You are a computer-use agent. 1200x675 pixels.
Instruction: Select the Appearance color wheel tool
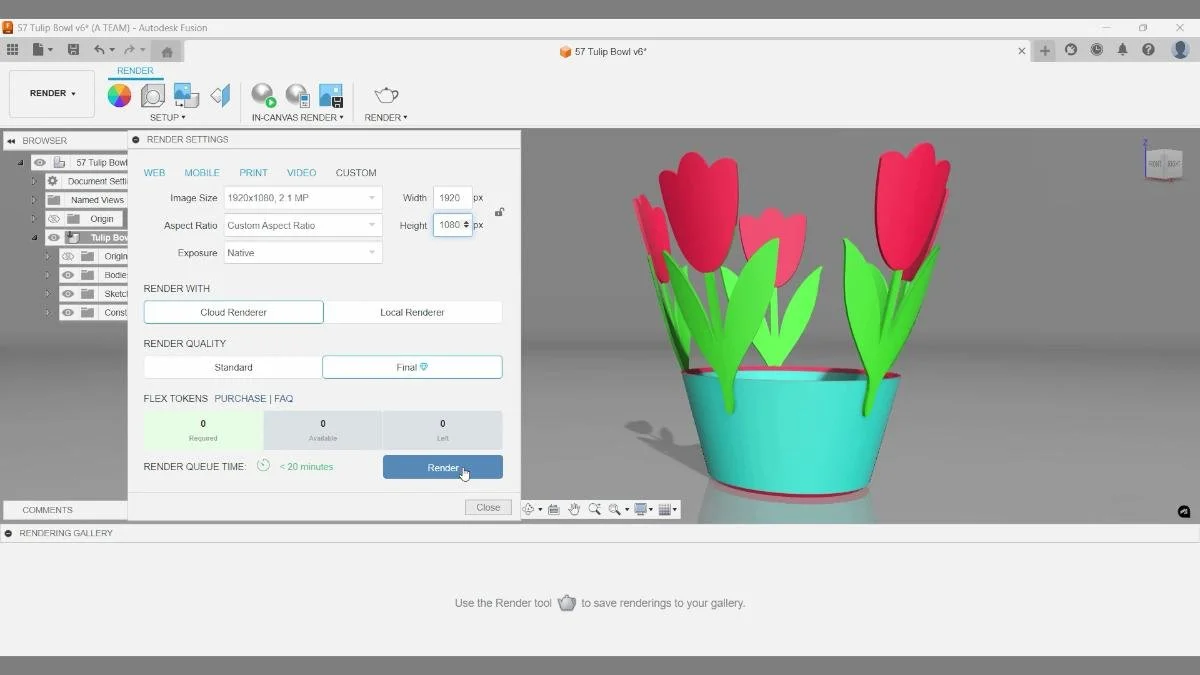click(x=120, y=95)
